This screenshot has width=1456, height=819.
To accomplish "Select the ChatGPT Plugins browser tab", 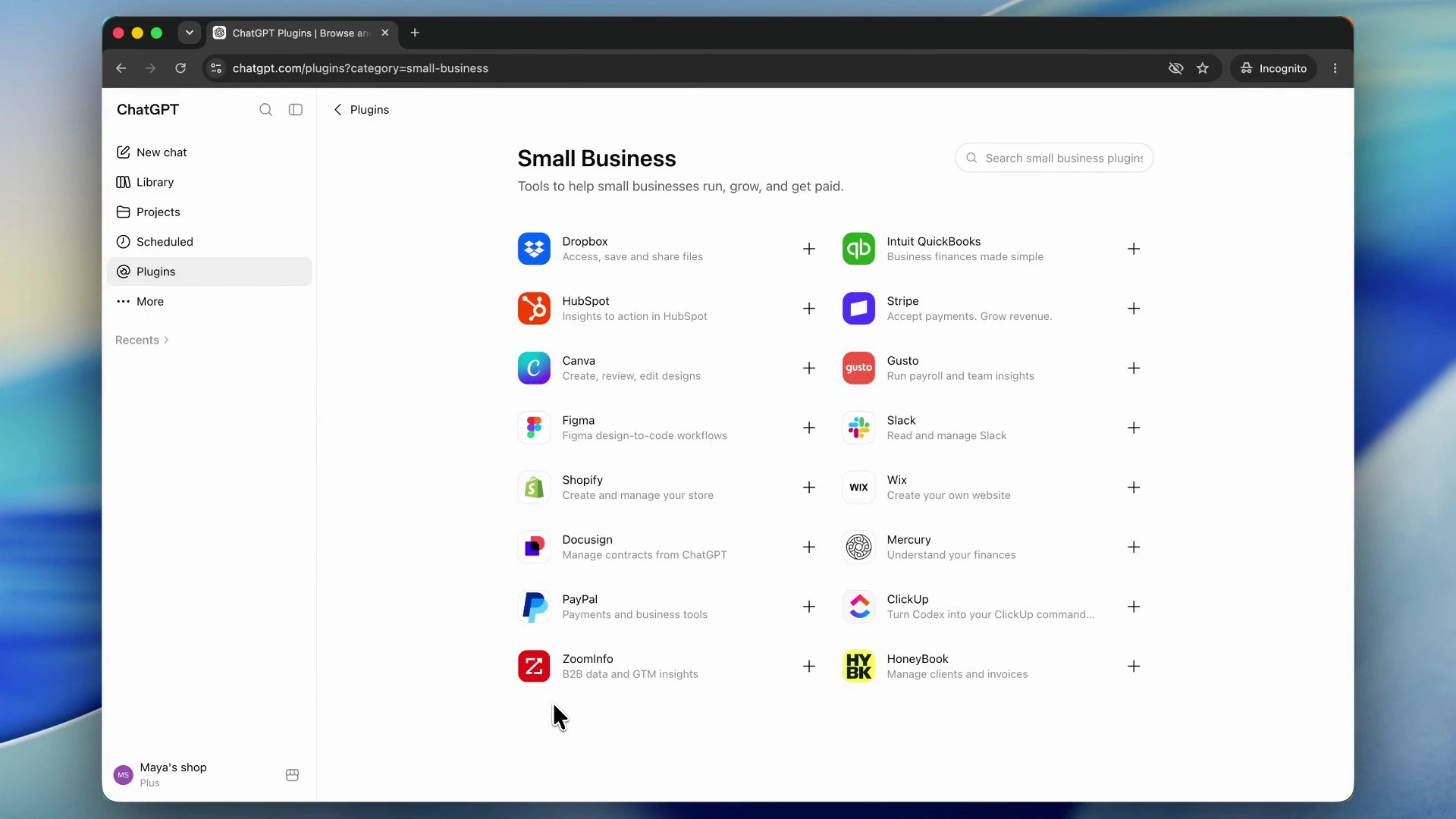I will click(x=302, y=33).
